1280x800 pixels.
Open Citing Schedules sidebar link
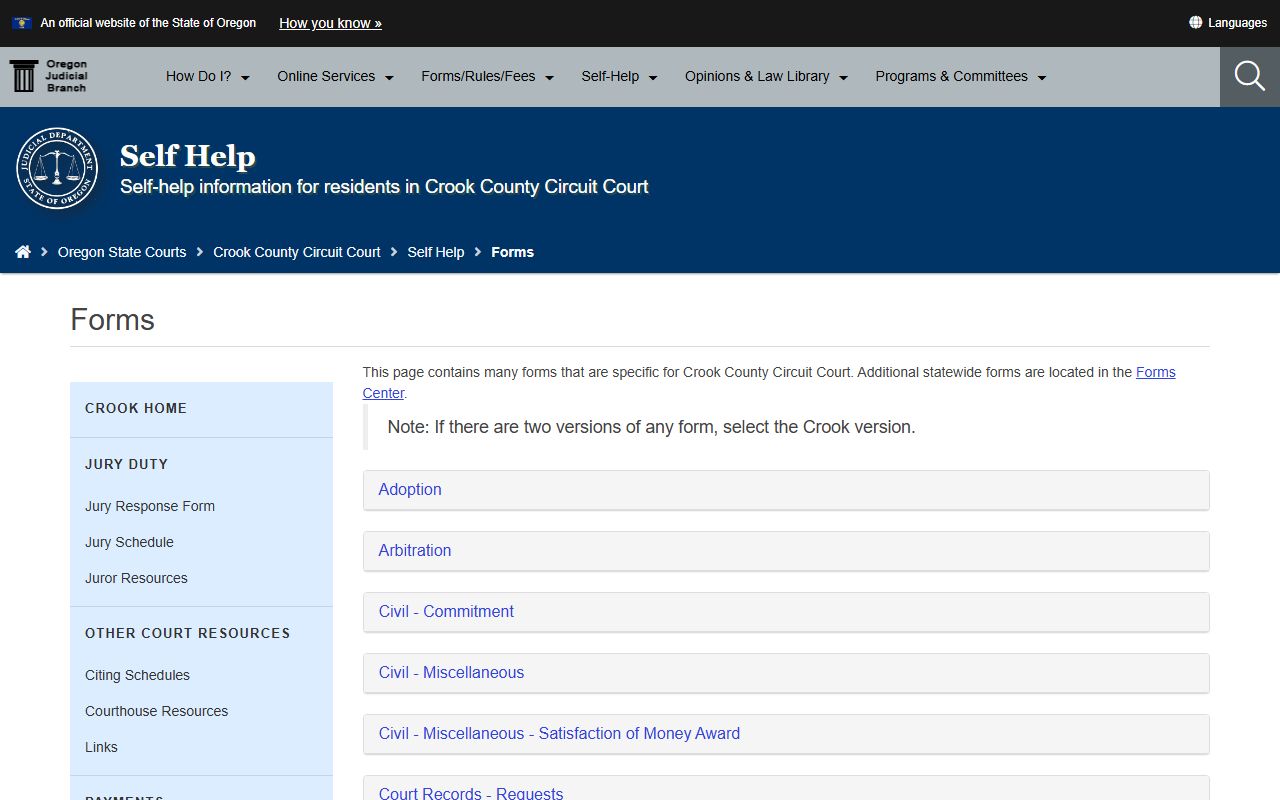pos(137,675)
